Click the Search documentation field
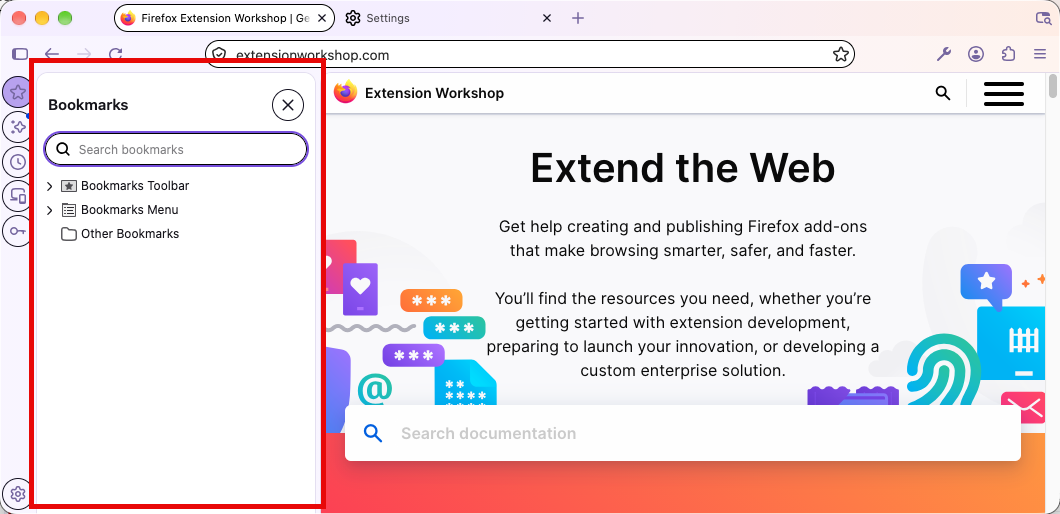The image size is (1060, 514). click(683, 434)
